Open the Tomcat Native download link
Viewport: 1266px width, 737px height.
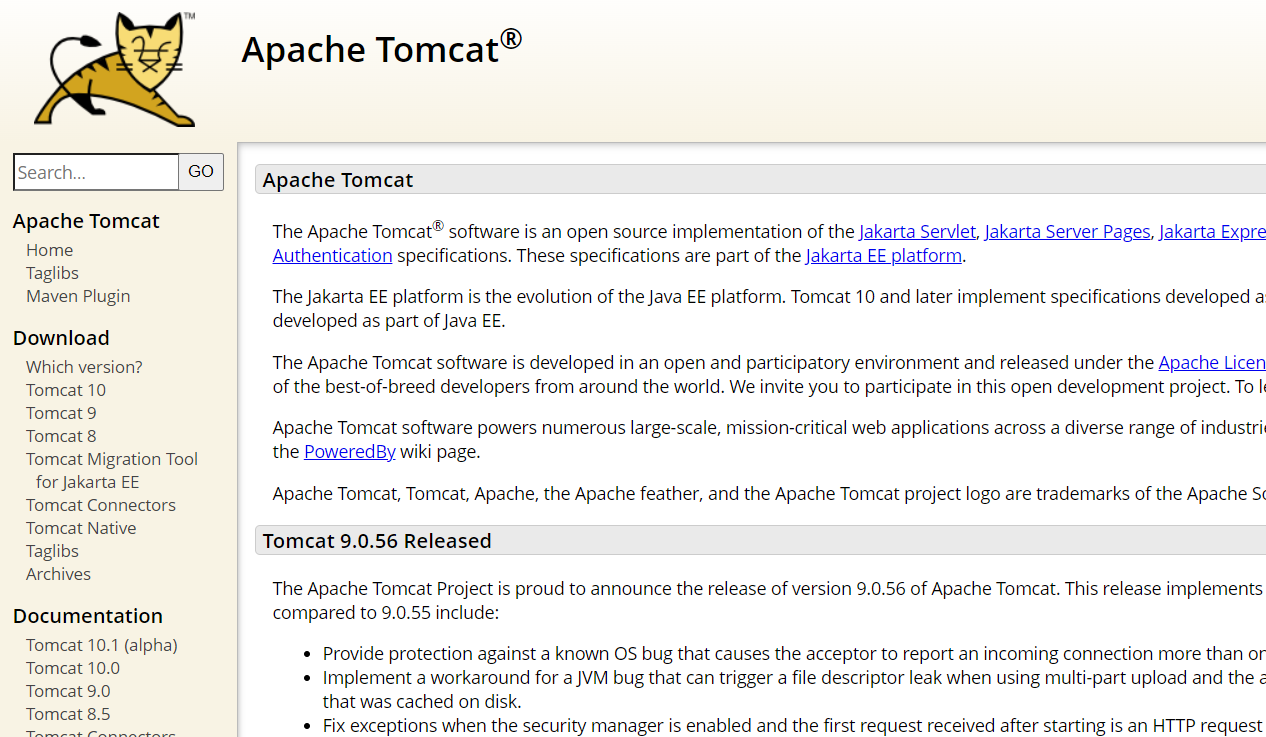(81, 528)
